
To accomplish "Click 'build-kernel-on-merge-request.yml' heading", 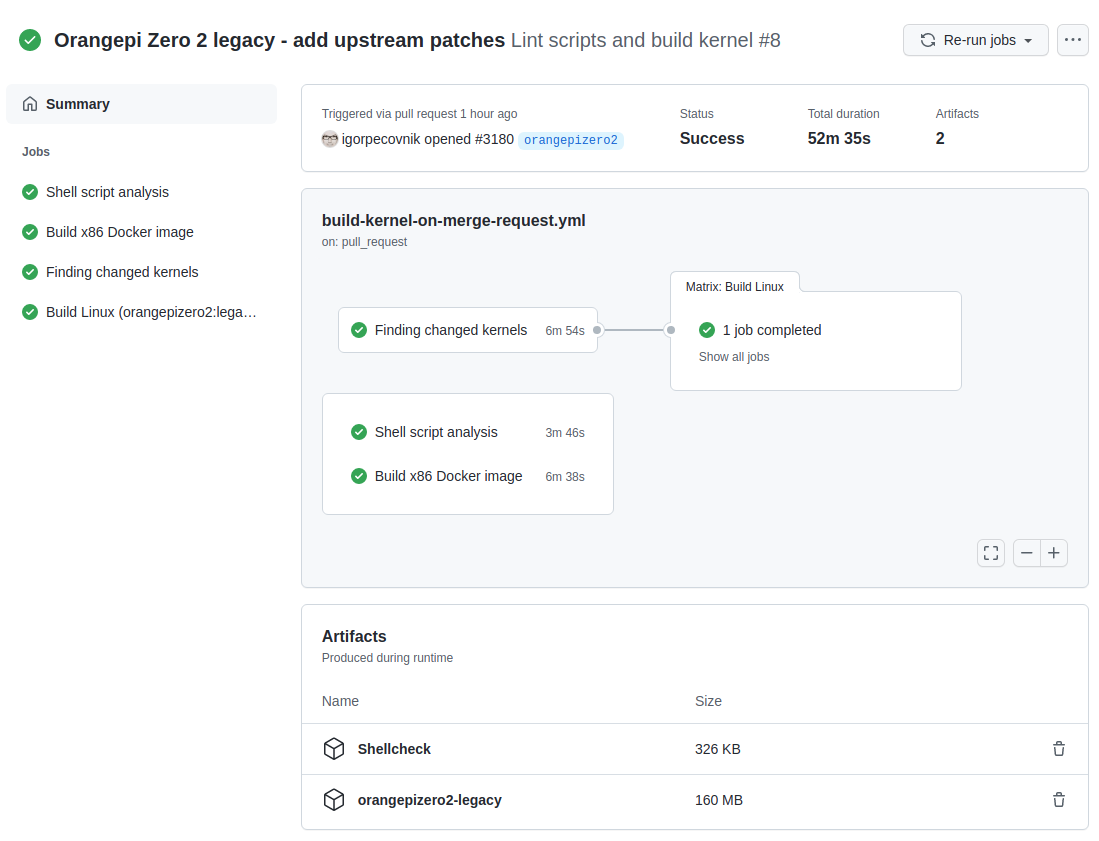I will (453, 220).
